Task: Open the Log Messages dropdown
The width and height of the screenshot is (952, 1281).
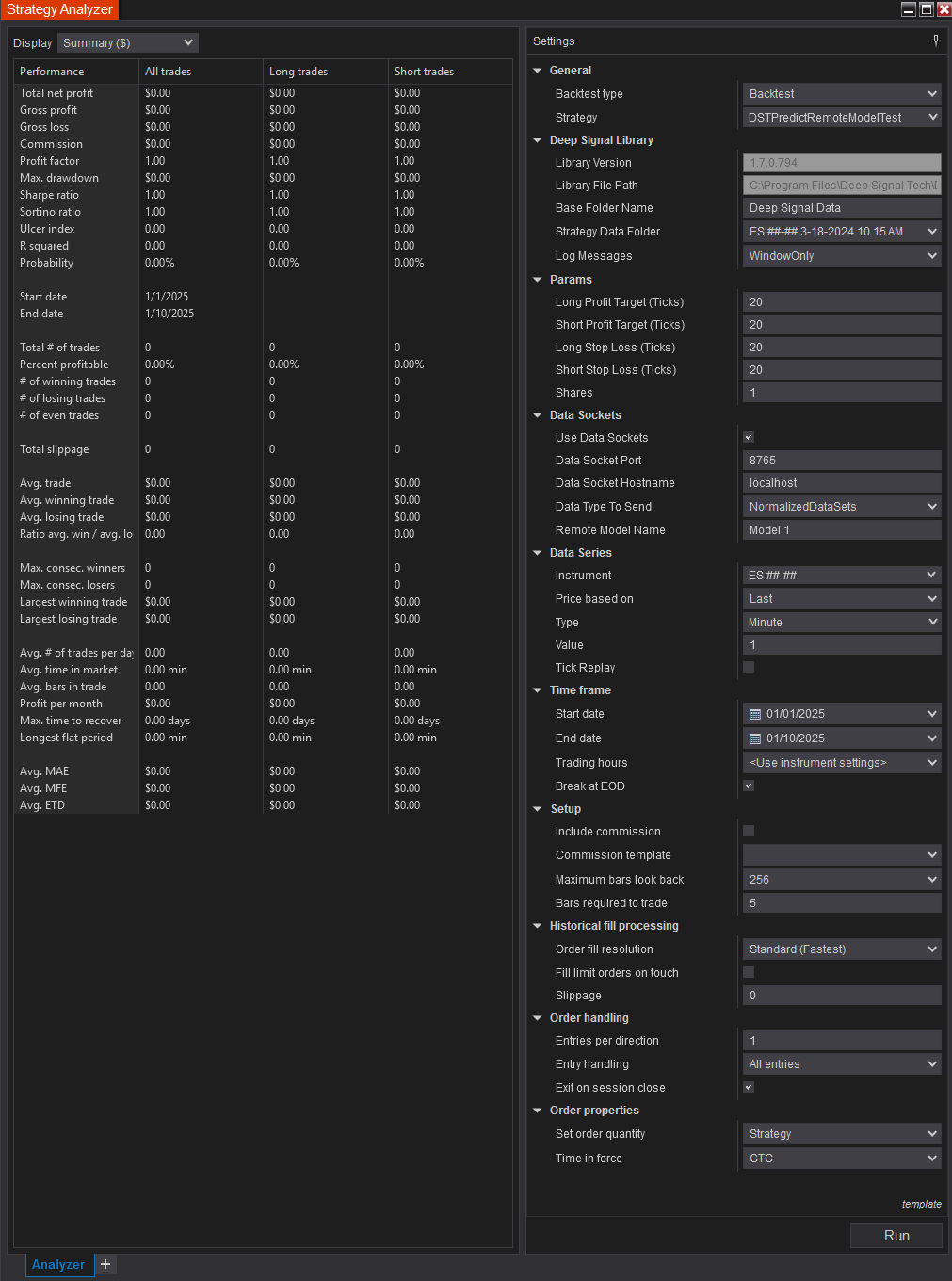Action: tap(842, 256)
